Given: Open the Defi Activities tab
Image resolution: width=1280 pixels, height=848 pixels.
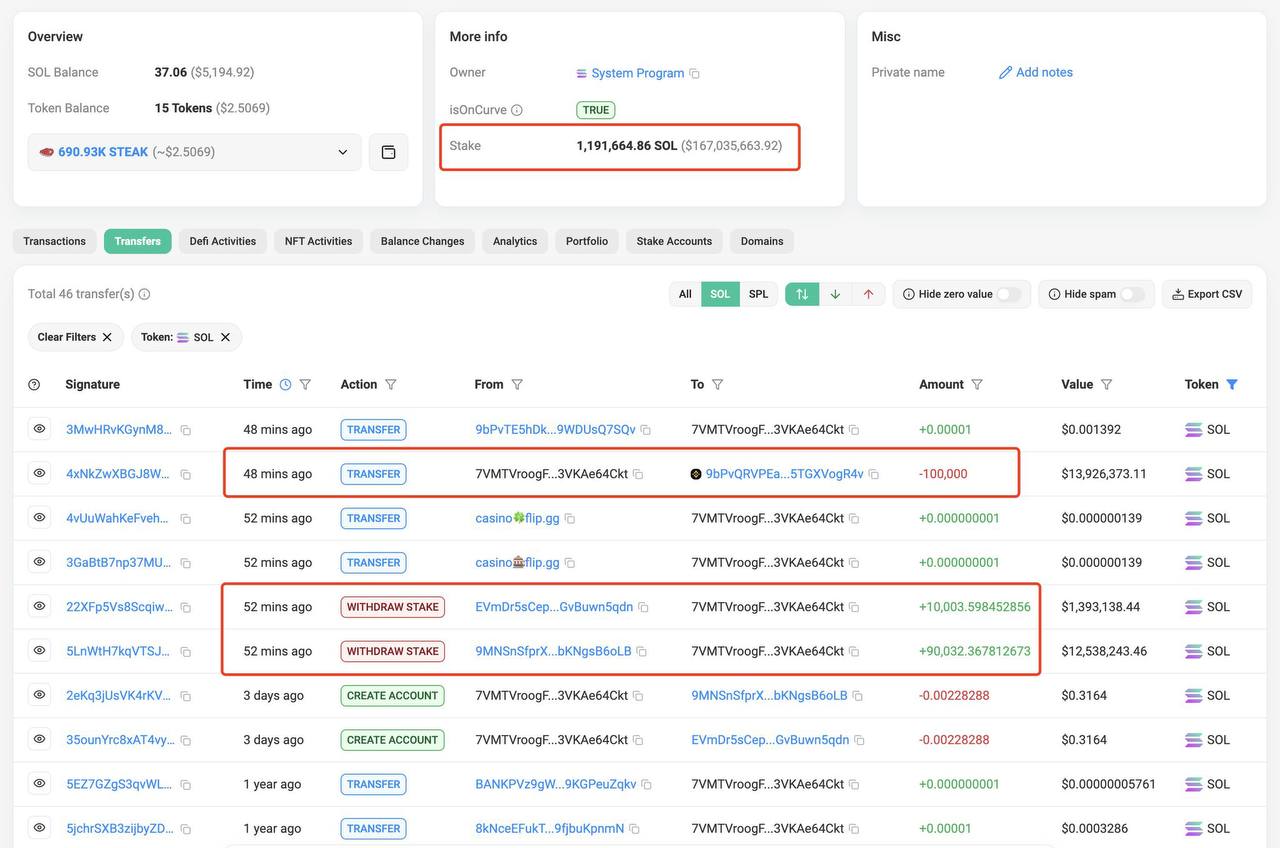Looking at the screenshot, I should click(x=223, y=241).
